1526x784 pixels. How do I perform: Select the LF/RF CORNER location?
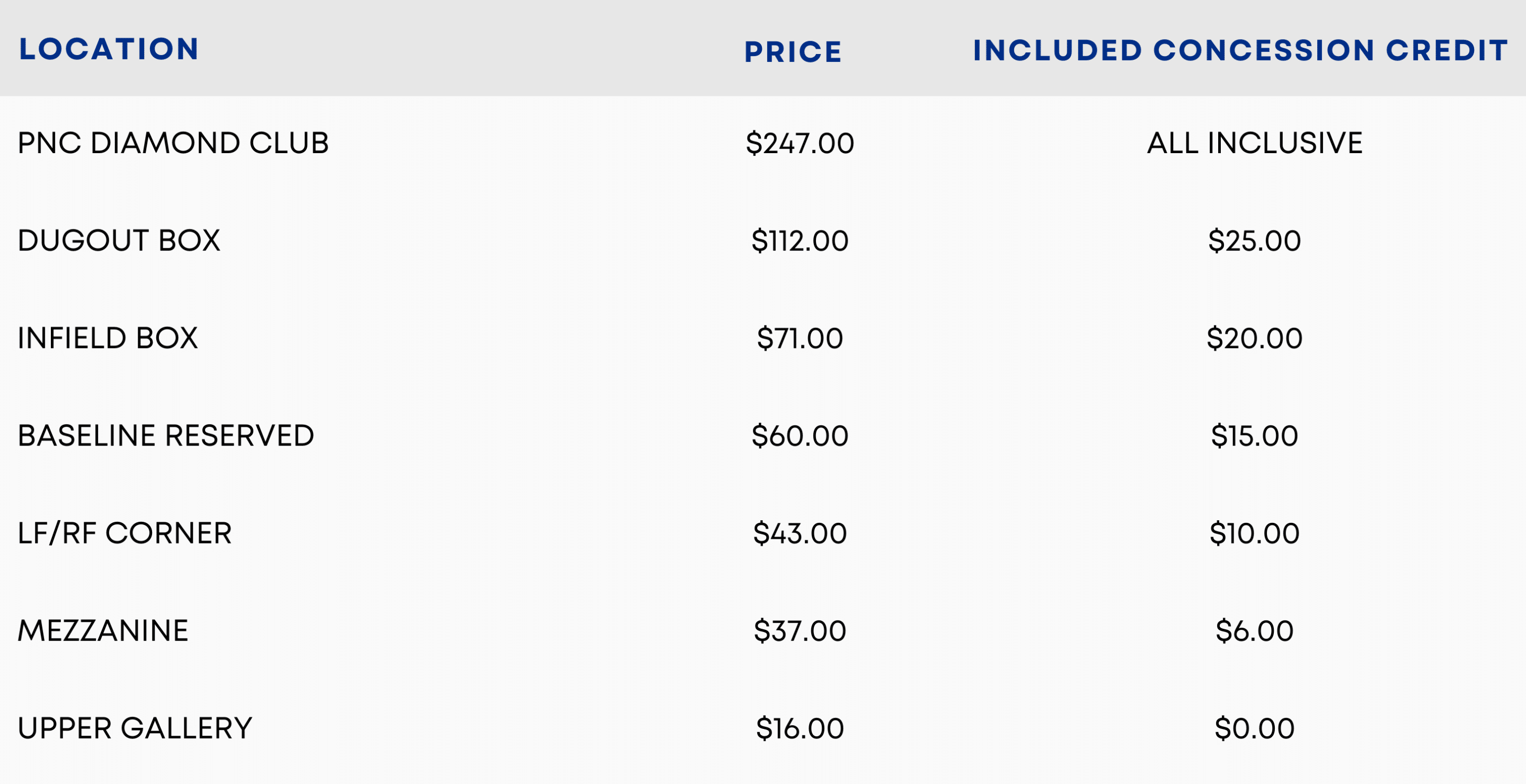click(x=125, y=533)
